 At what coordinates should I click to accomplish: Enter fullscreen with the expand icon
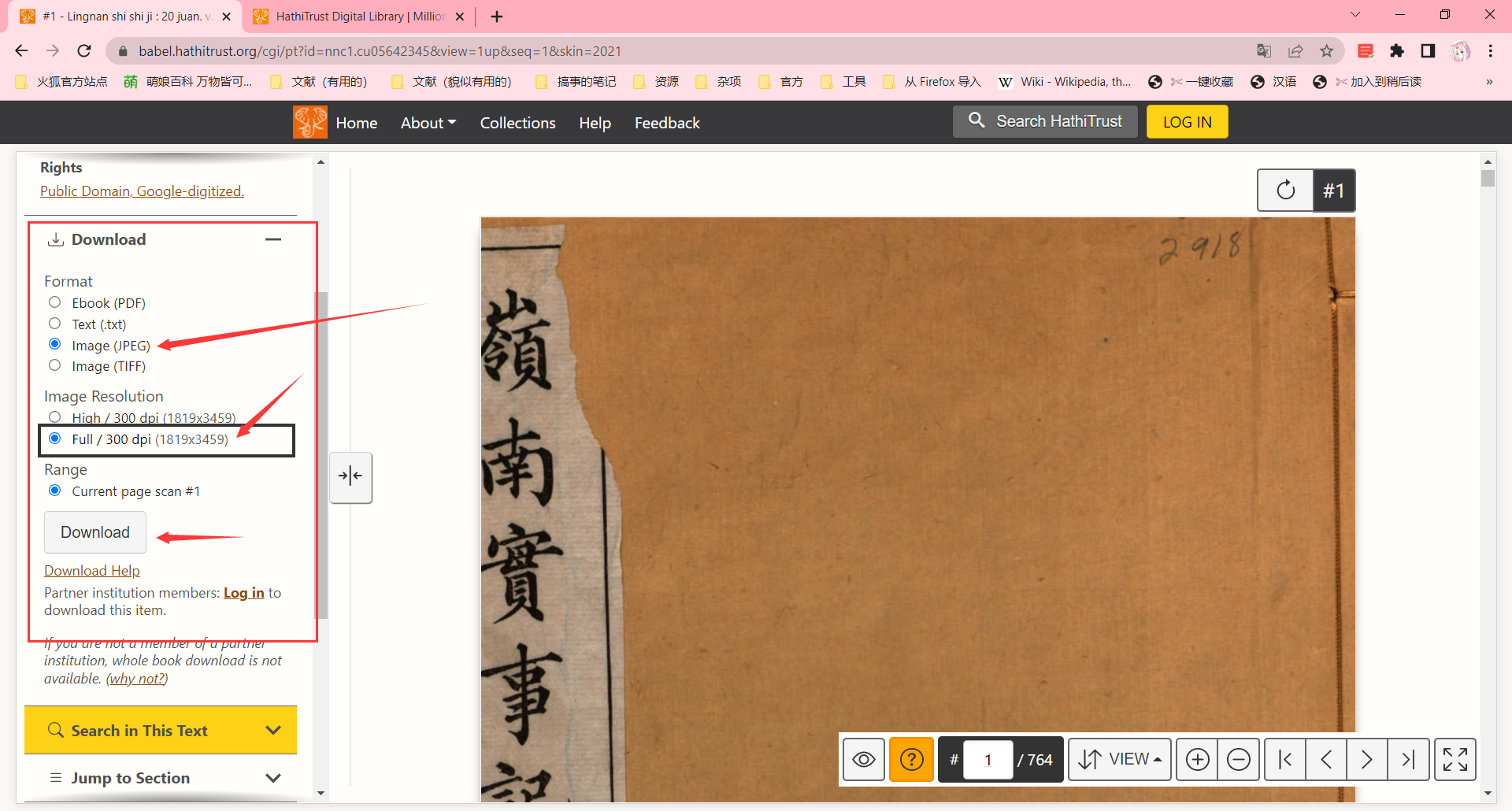tap(1455, 760)
